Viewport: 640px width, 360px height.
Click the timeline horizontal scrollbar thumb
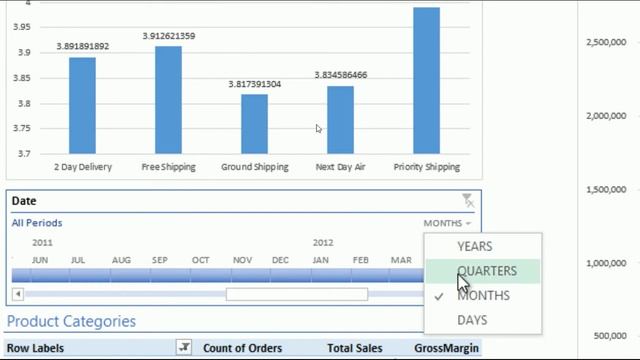(x=297, y=294)
